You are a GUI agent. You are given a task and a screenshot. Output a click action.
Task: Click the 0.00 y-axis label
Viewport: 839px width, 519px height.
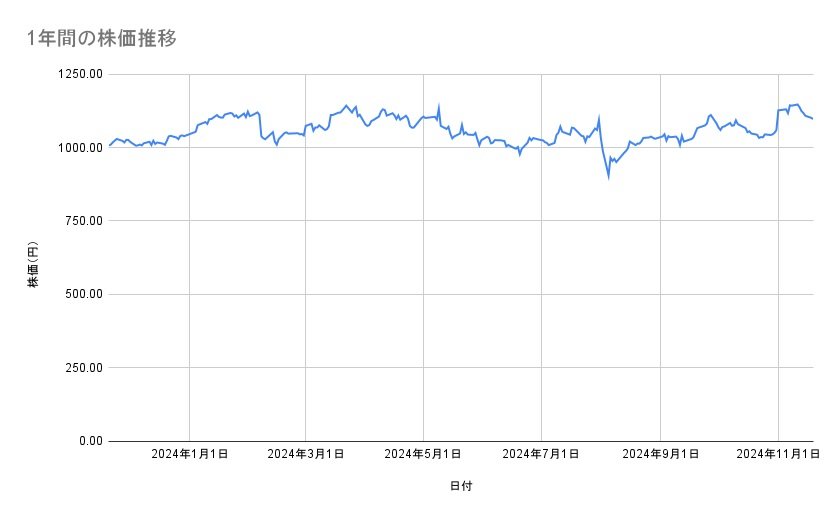(87, 441)
